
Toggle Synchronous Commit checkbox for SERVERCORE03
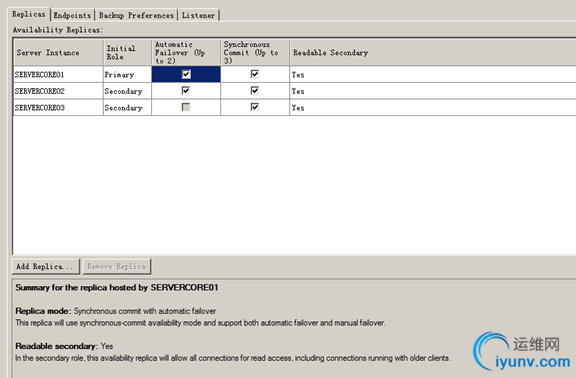coord(255,107)
